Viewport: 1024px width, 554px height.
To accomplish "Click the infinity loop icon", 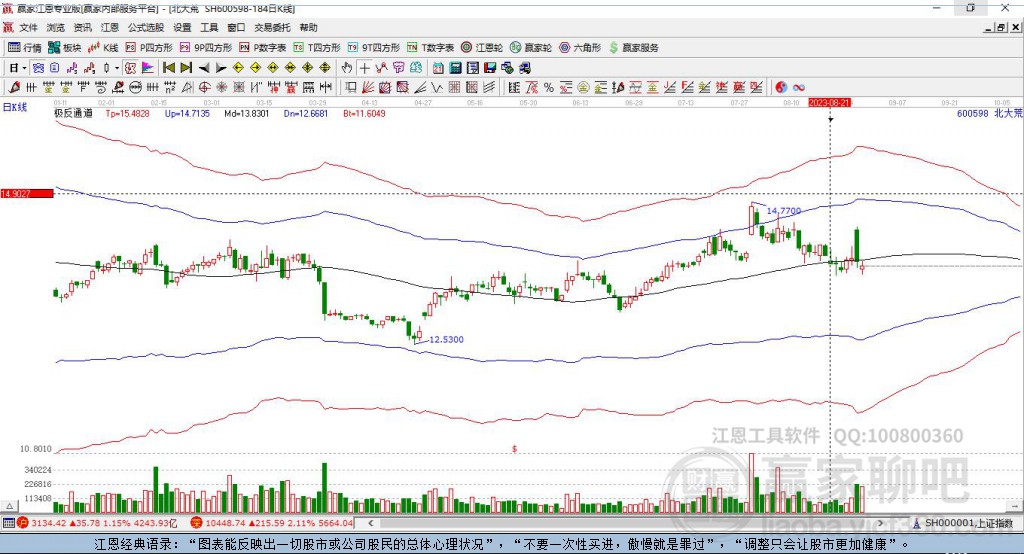I will [x=798, y=88].
